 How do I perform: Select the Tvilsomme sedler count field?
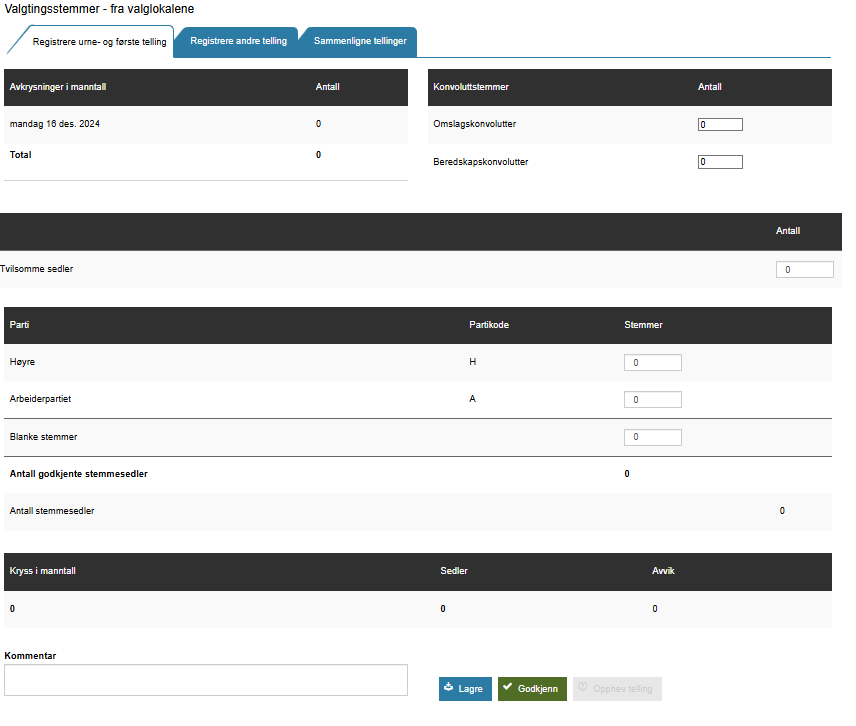tap(804, 270)
